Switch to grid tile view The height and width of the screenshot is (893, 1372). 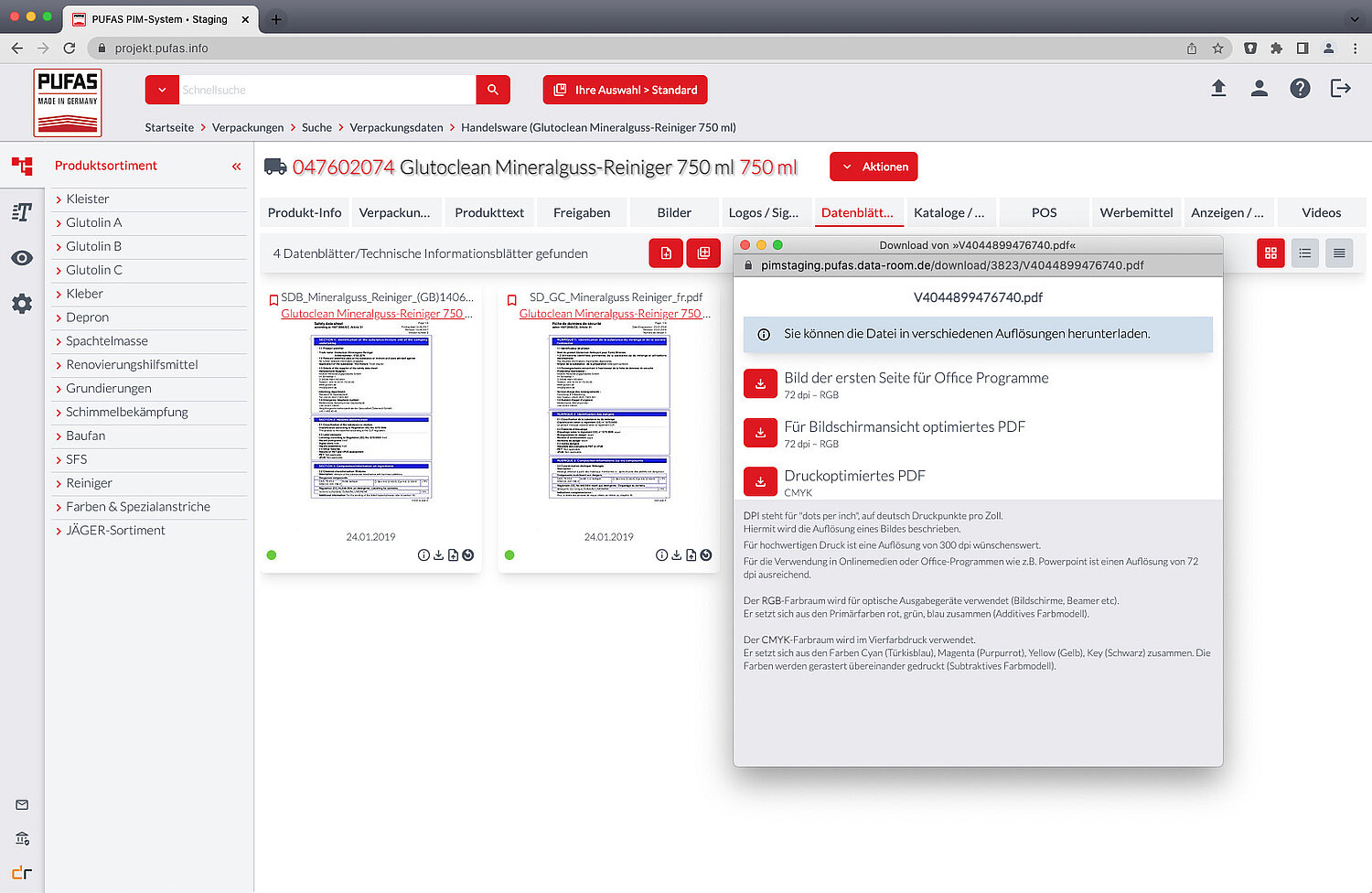[1270, 253]
